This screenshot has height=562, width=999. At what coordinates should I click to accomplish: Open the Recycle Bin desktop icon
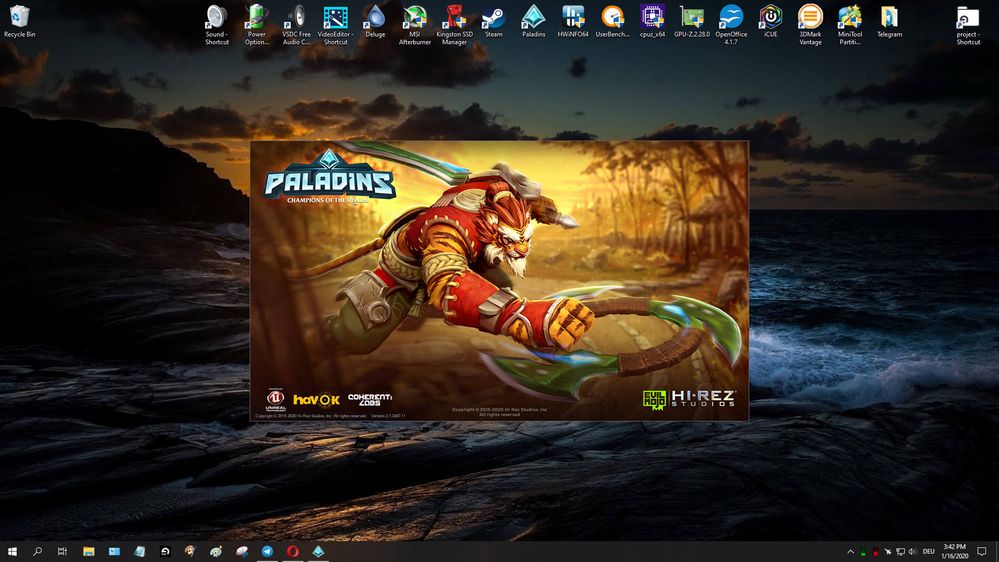coord(19,20)
